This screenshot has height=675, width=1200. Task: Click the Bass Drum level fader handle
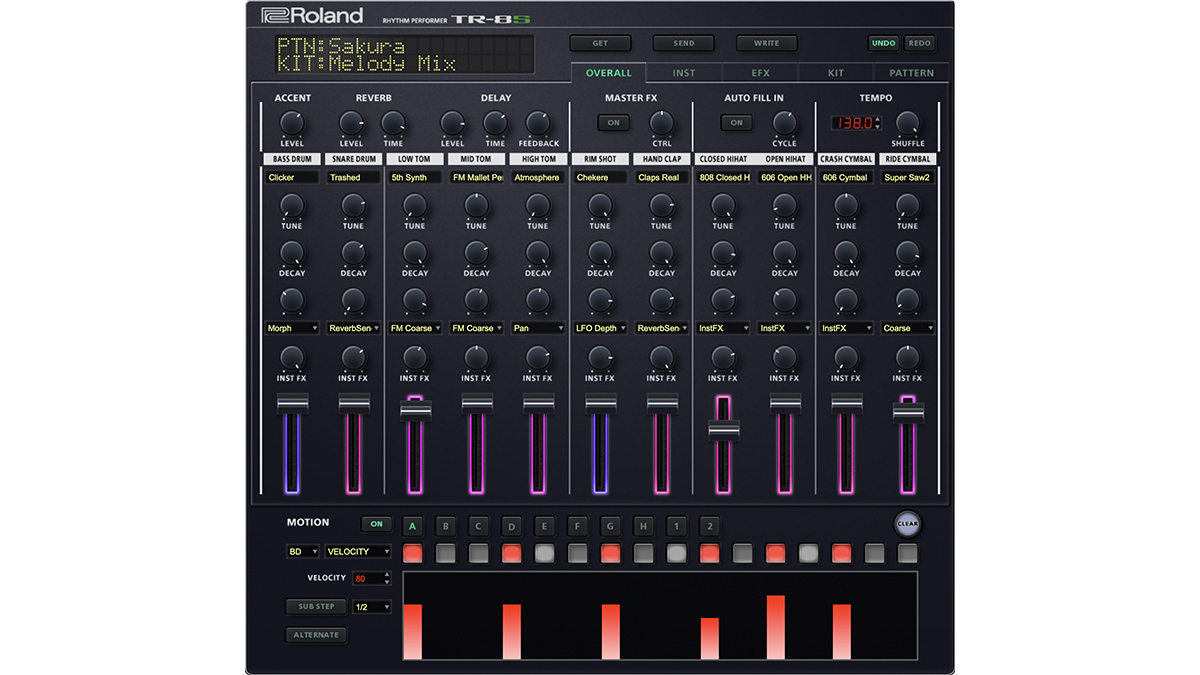coord(292,403)
